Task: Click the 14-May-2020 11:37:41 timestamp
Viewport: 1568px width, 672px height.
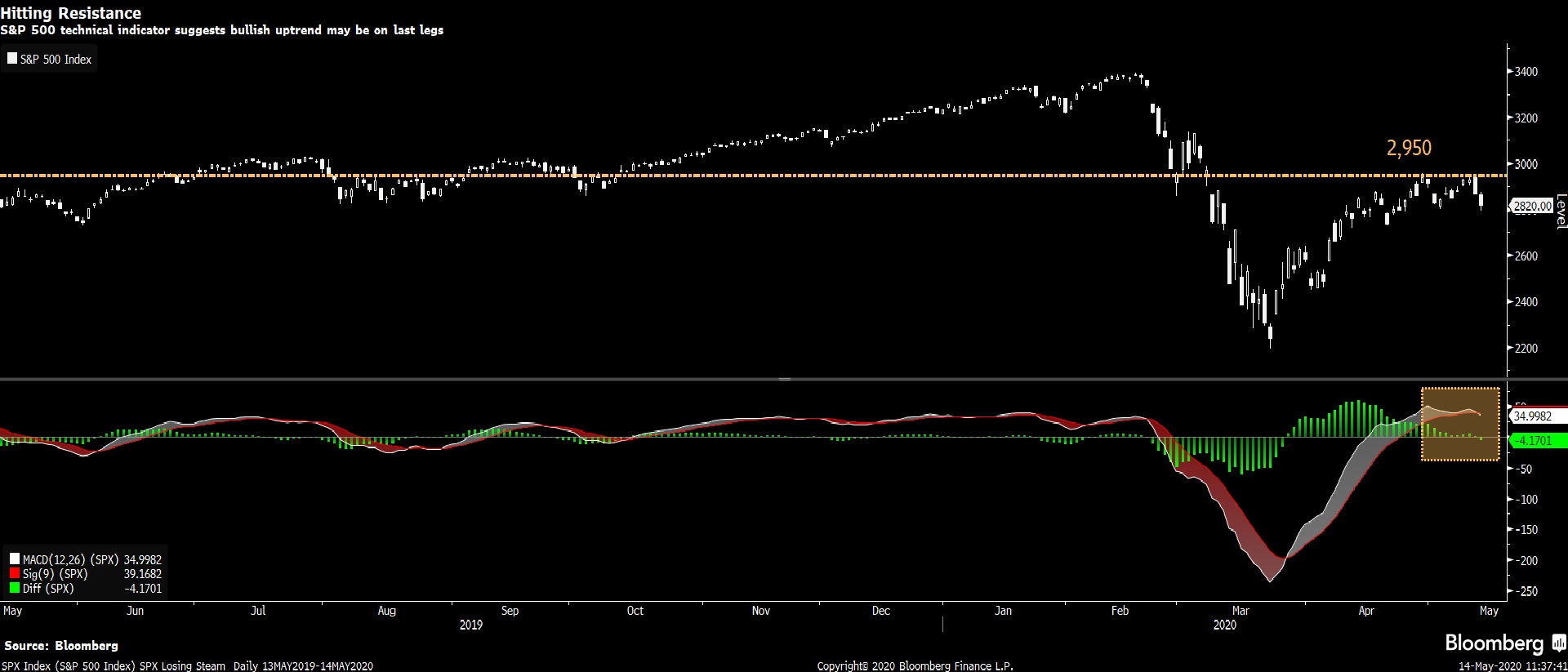Action: tap(1512, 666)
